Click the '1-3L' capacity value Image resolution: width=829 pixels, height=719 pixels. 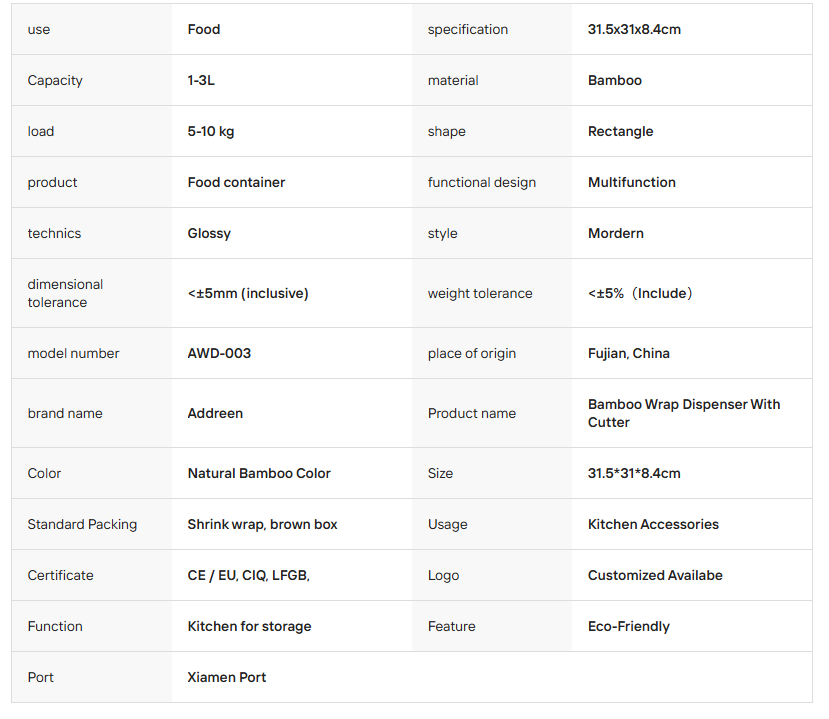[201, 80]
